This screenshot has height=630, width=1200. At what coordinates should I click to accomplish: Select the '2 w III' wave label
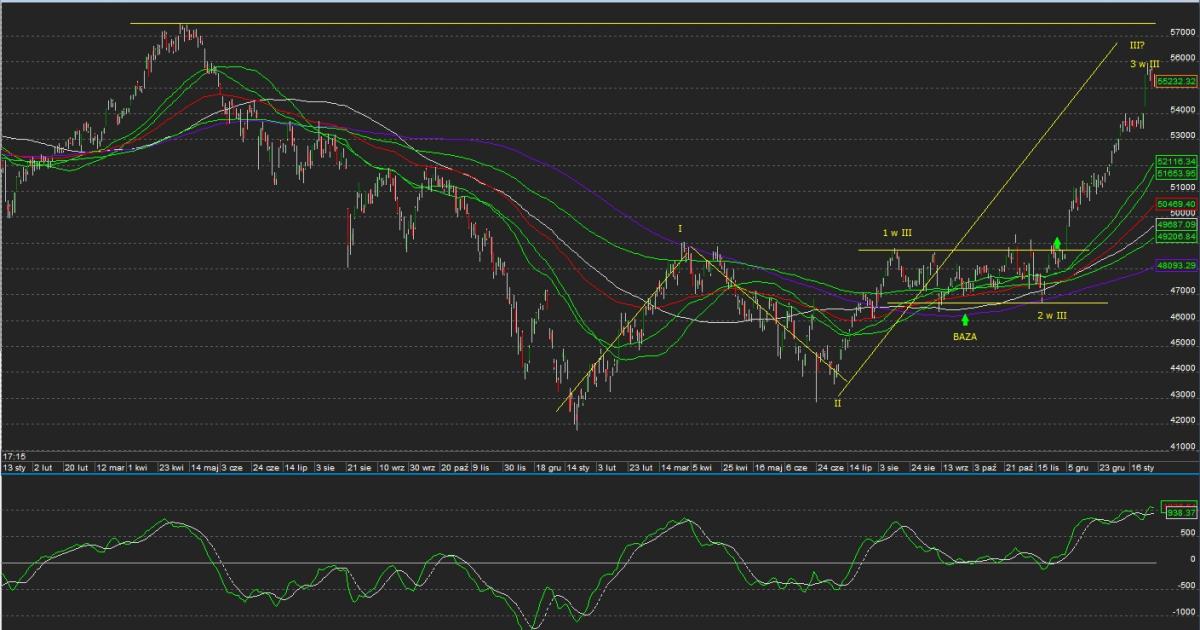[x=1051, y=316]
